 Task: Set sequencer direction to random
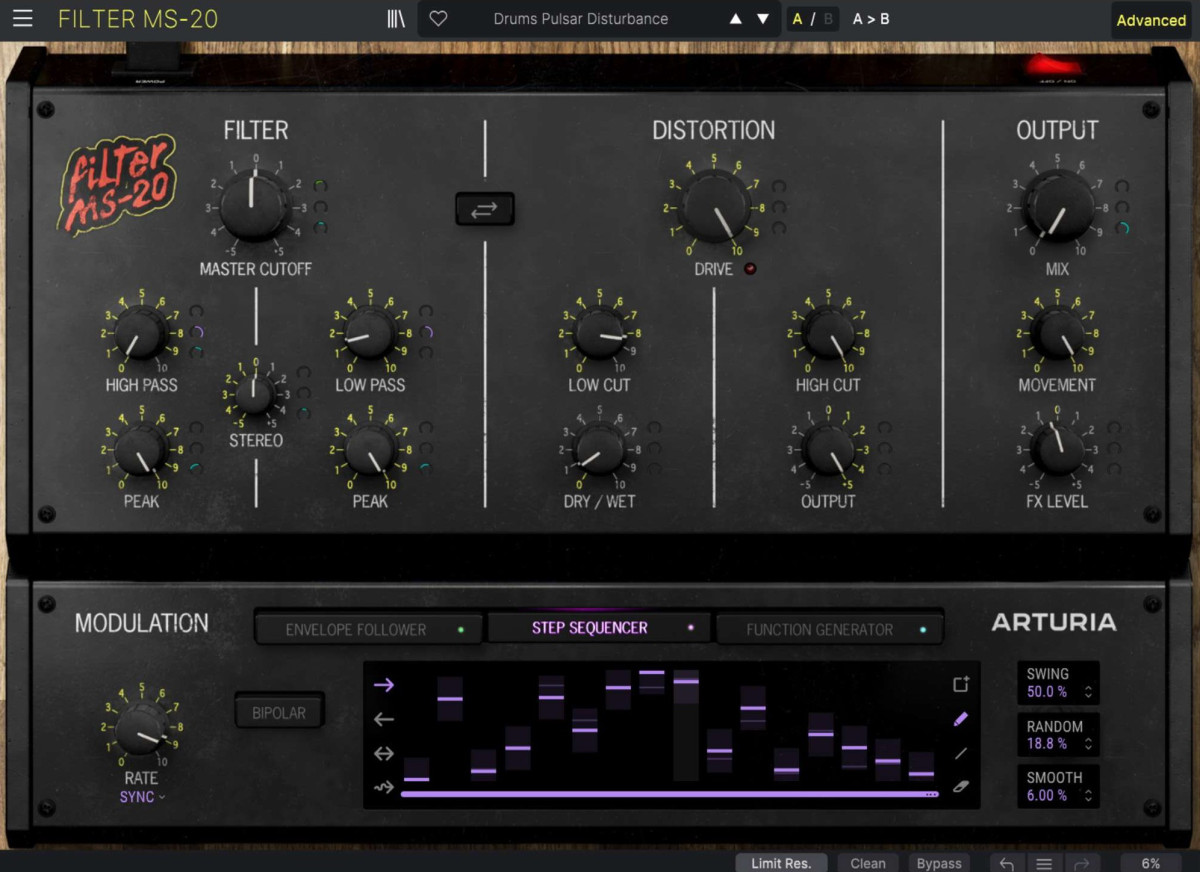pos(384,787)
